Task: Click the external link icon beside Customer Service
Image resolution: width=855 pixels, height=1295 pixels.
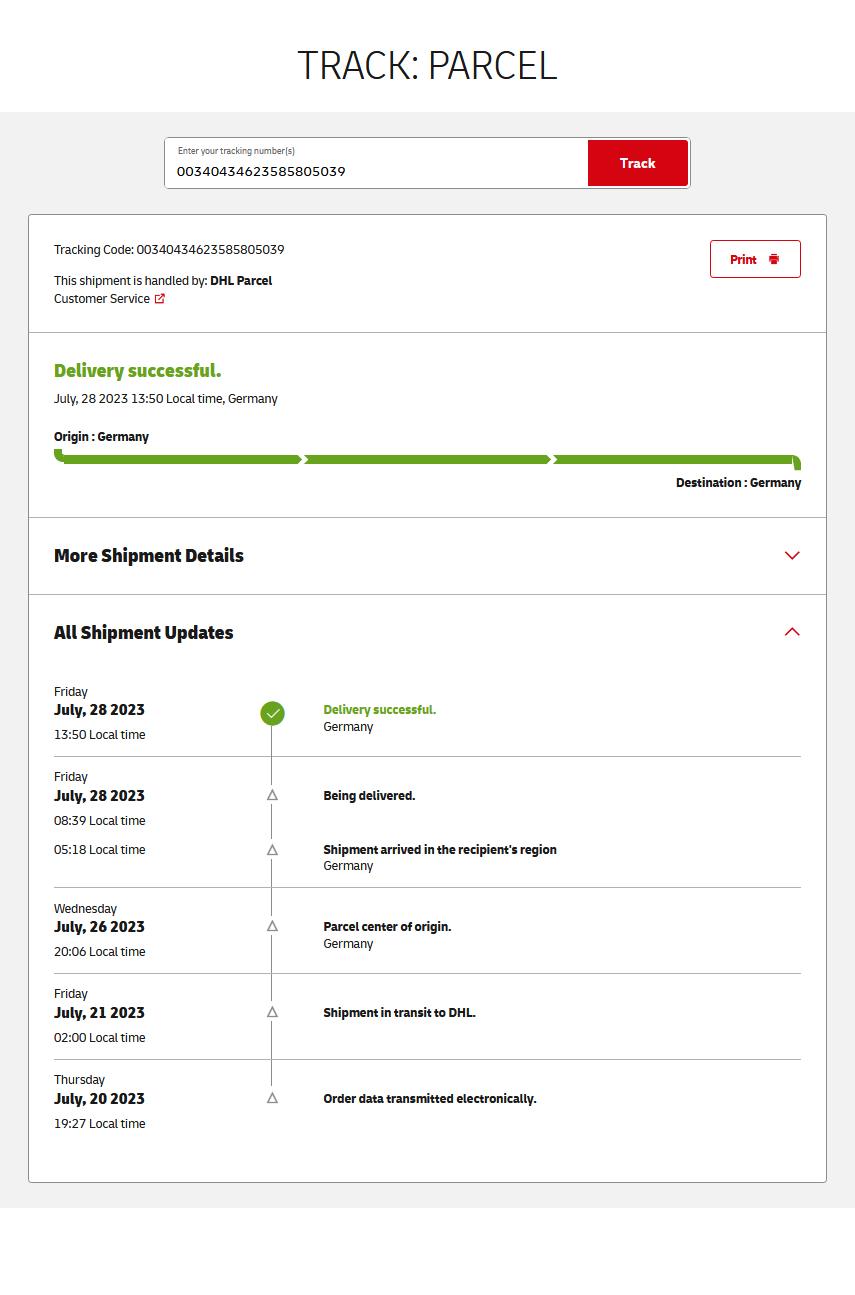Action: (160, 299)
